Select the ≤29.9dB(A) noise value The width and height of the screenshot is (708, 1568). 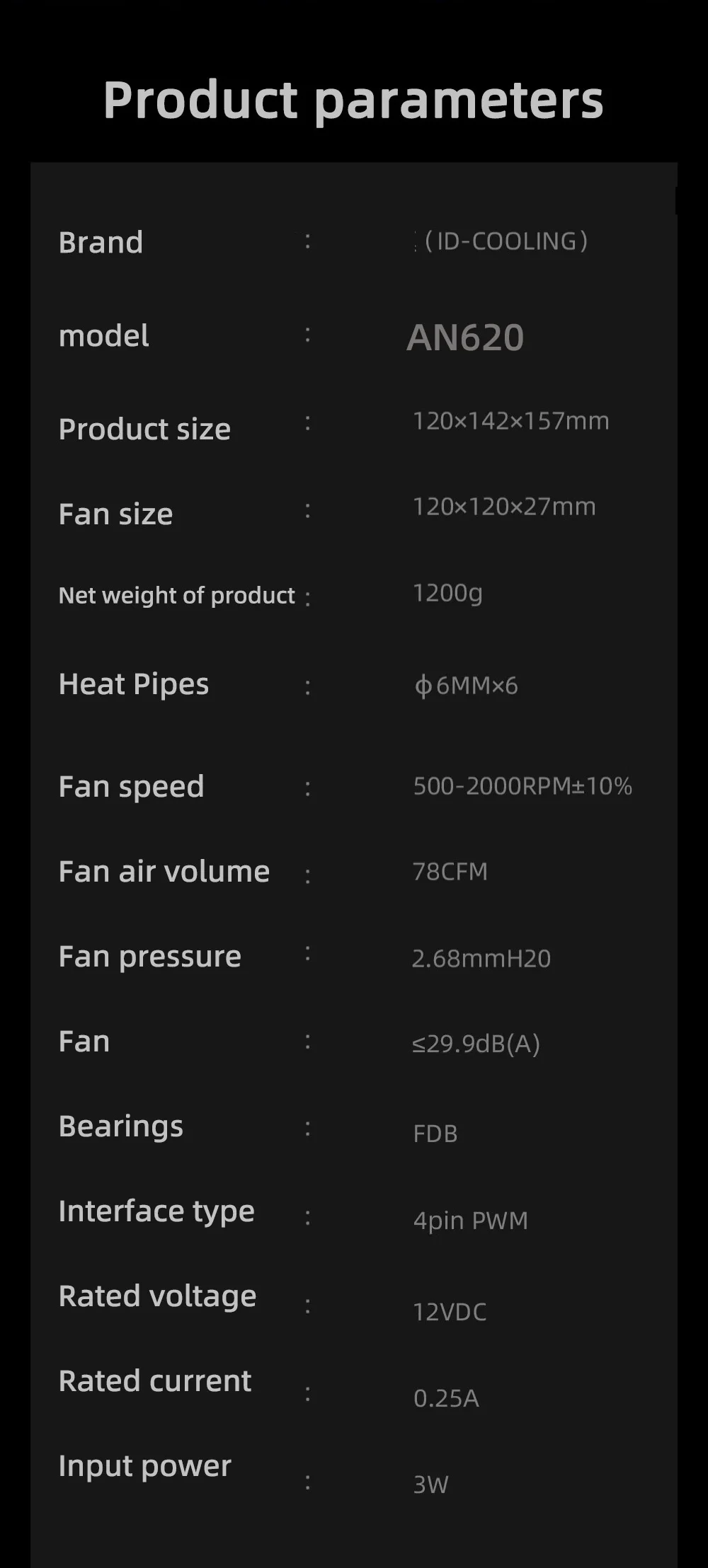click(476, 1044)
